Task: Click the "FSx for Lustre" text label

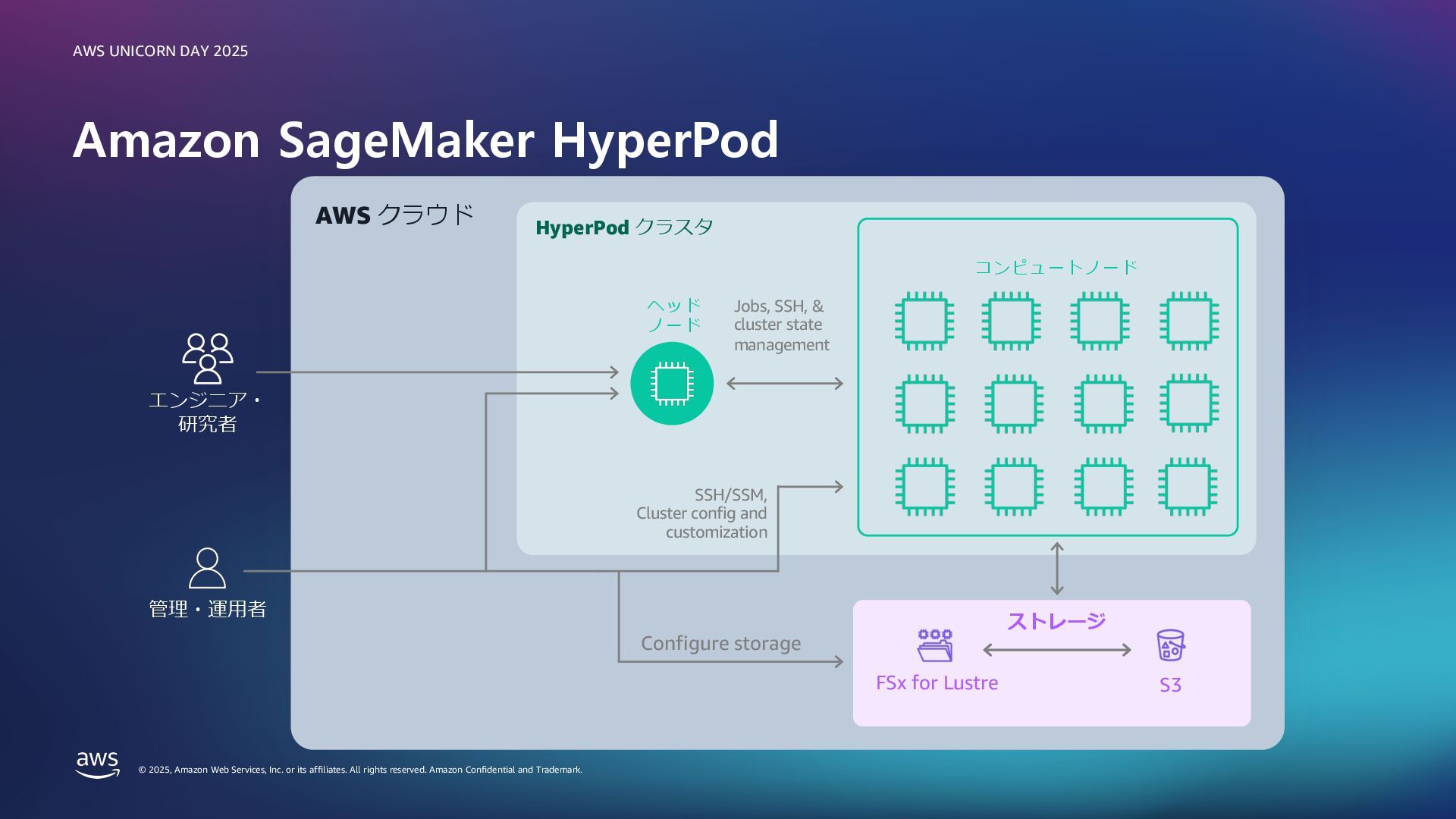Action: pos(937,682)
